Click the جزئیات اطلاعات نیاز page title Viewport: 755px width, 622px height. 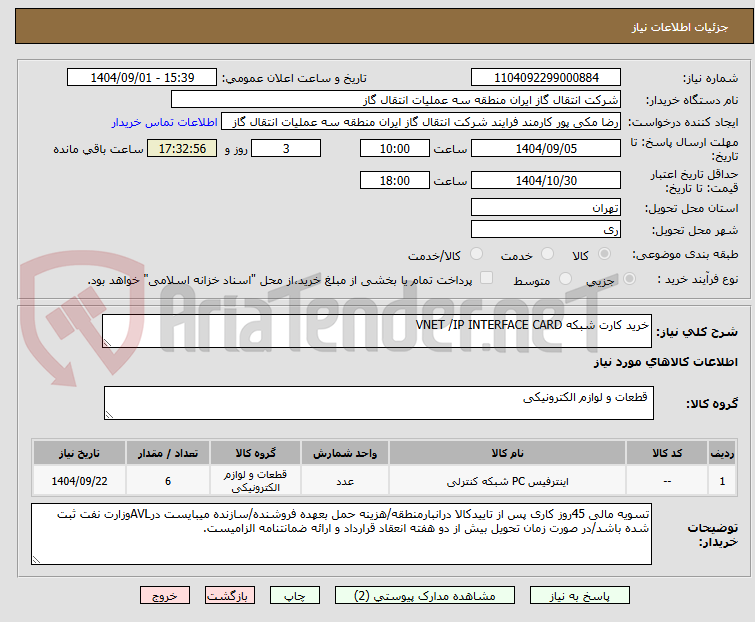click(x=680, y=27)
